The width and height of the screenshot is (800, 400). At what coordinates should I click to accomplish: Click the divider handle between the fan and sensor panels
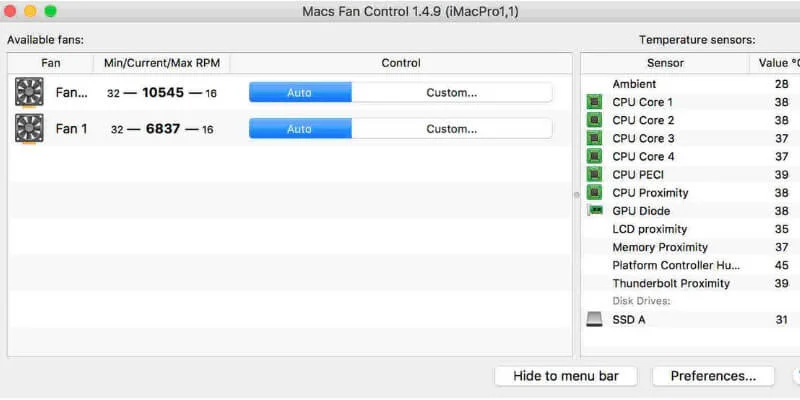[x=577, y=194]
